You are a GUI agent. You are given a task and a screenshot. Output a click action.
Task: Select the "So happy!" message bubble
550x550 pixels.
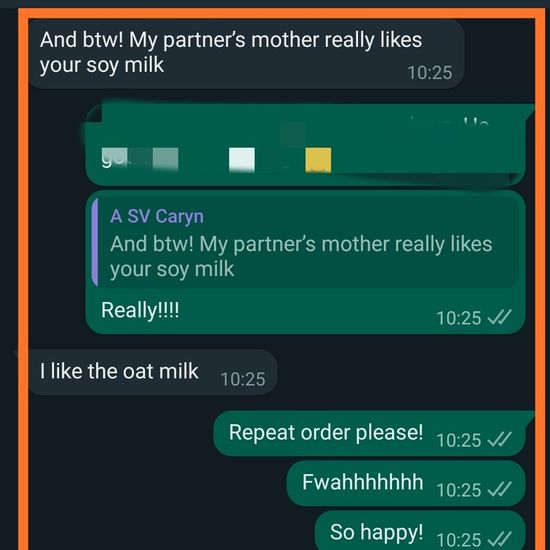pyautogui.click(x=420, y=530)
